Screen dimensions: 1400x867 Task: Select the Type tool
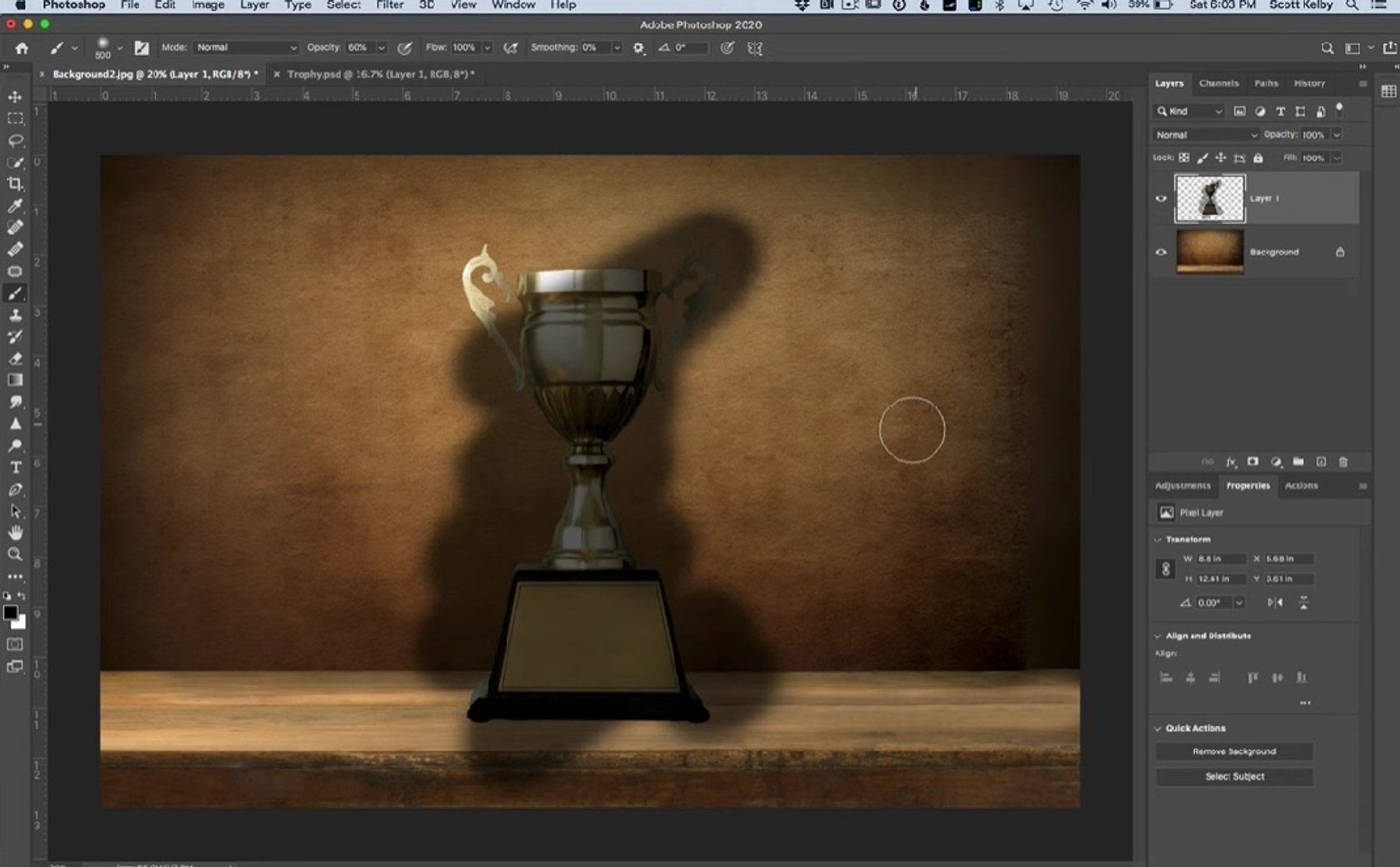(14, 467)
